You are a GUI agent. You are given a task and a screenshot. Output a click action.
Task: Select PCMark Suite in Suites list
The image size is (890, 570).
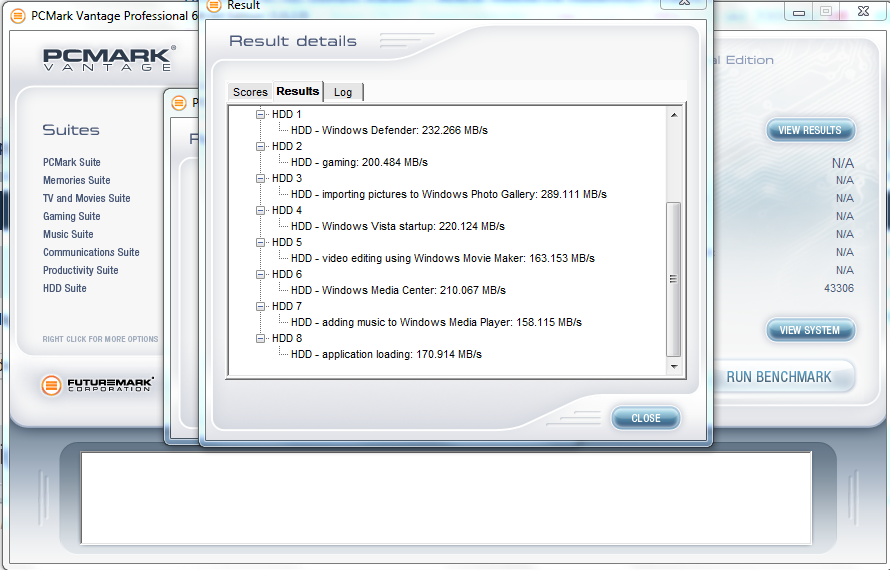72,162
